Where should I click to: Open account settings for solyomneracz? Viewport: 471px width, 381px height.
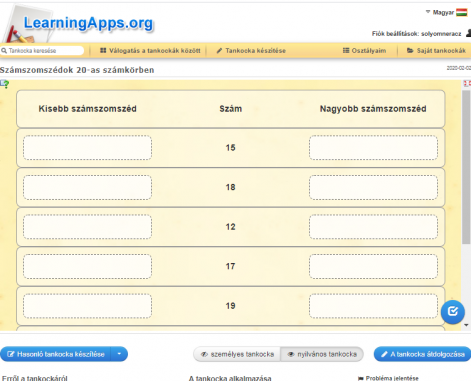pos(416,34)
